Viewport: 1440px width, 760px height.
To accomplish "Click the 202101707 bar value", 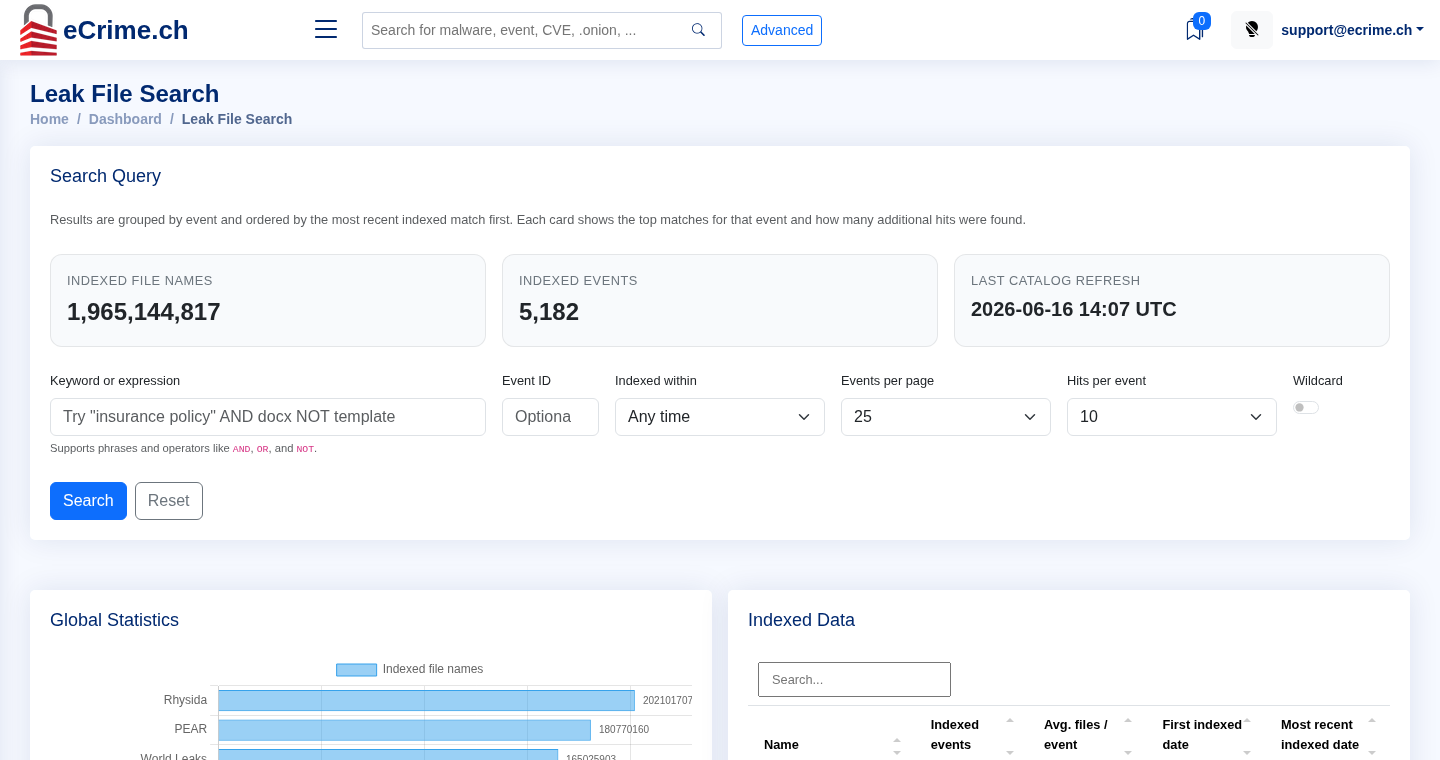I will coord(668,701).
